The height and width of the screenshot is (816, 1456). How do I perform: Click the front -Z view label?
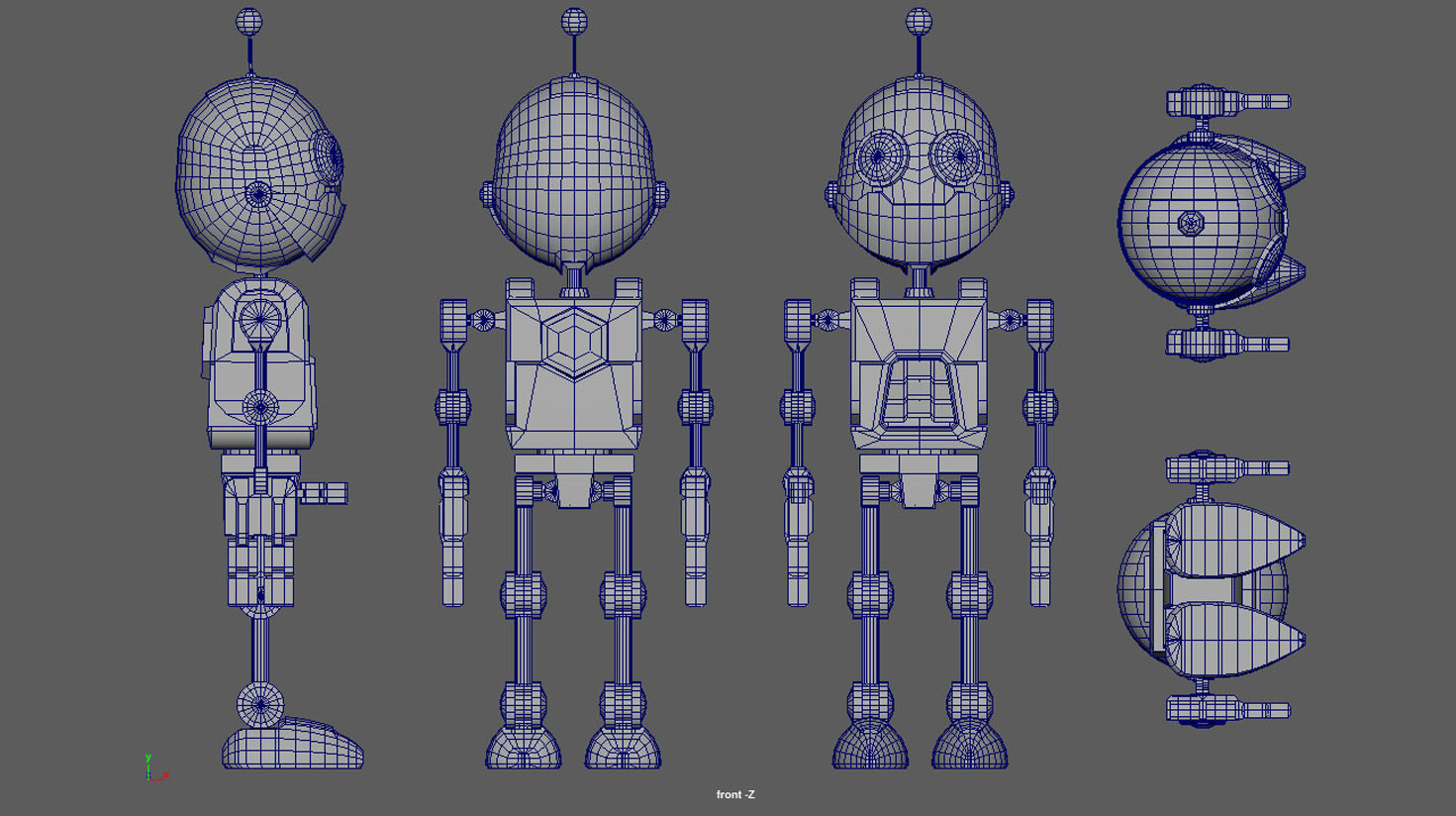pos(736,793)
